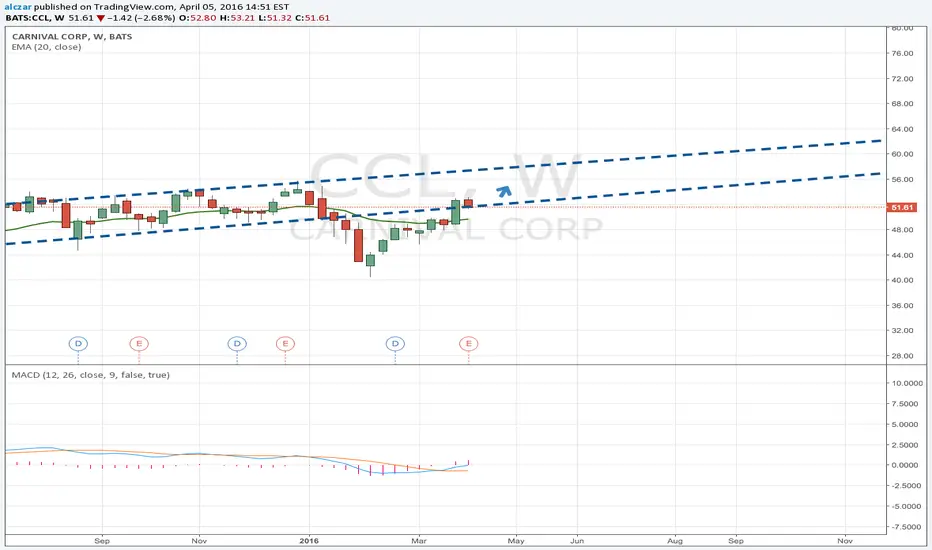Screen dimensions: 932x550
Task: Click the latest earnings E marker after Mar
Action: (469, 344)
